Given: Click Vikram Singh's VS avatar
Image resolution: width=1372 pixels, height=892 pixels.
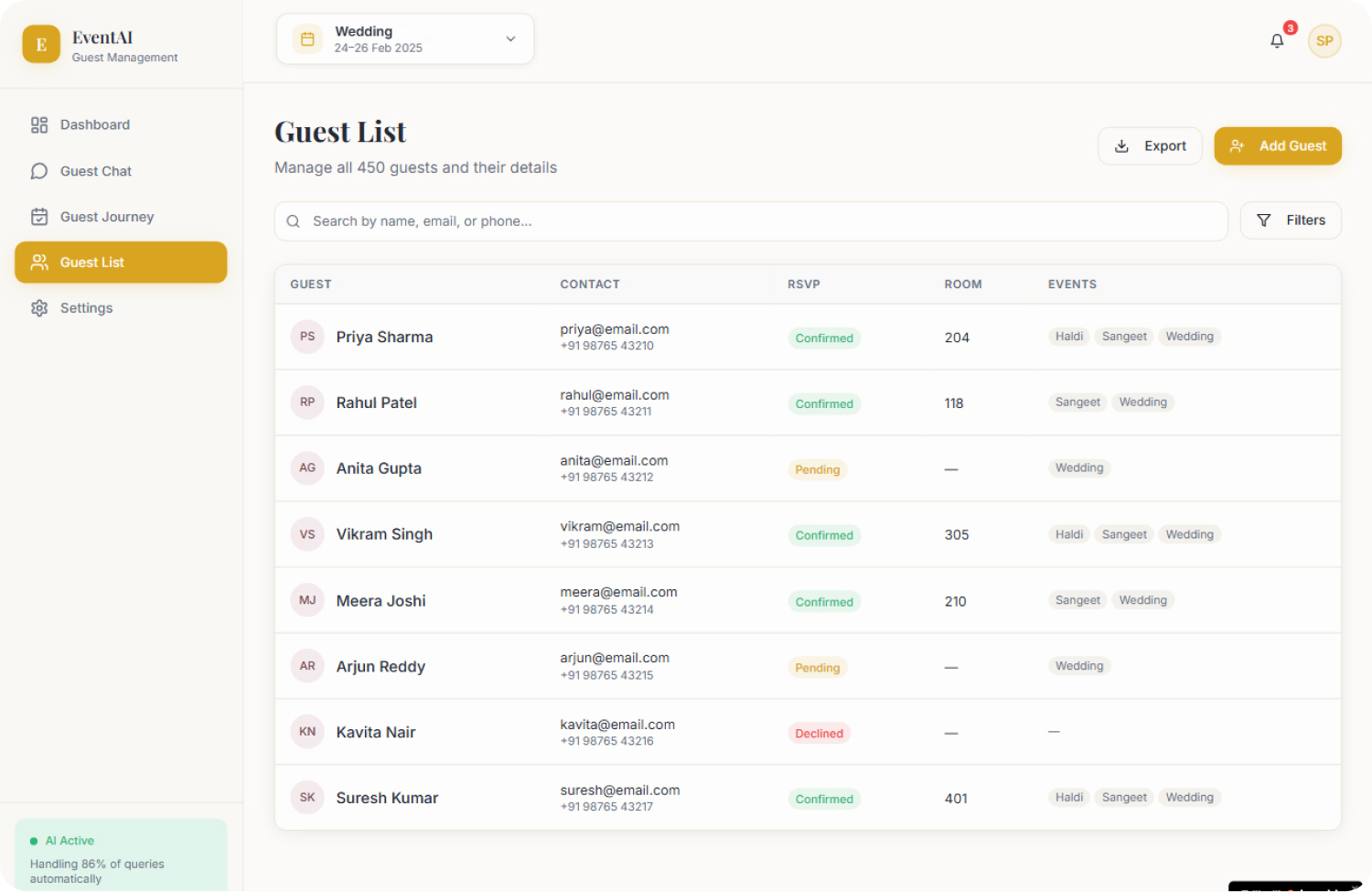Looking at the screenshot, I should 307,534.
